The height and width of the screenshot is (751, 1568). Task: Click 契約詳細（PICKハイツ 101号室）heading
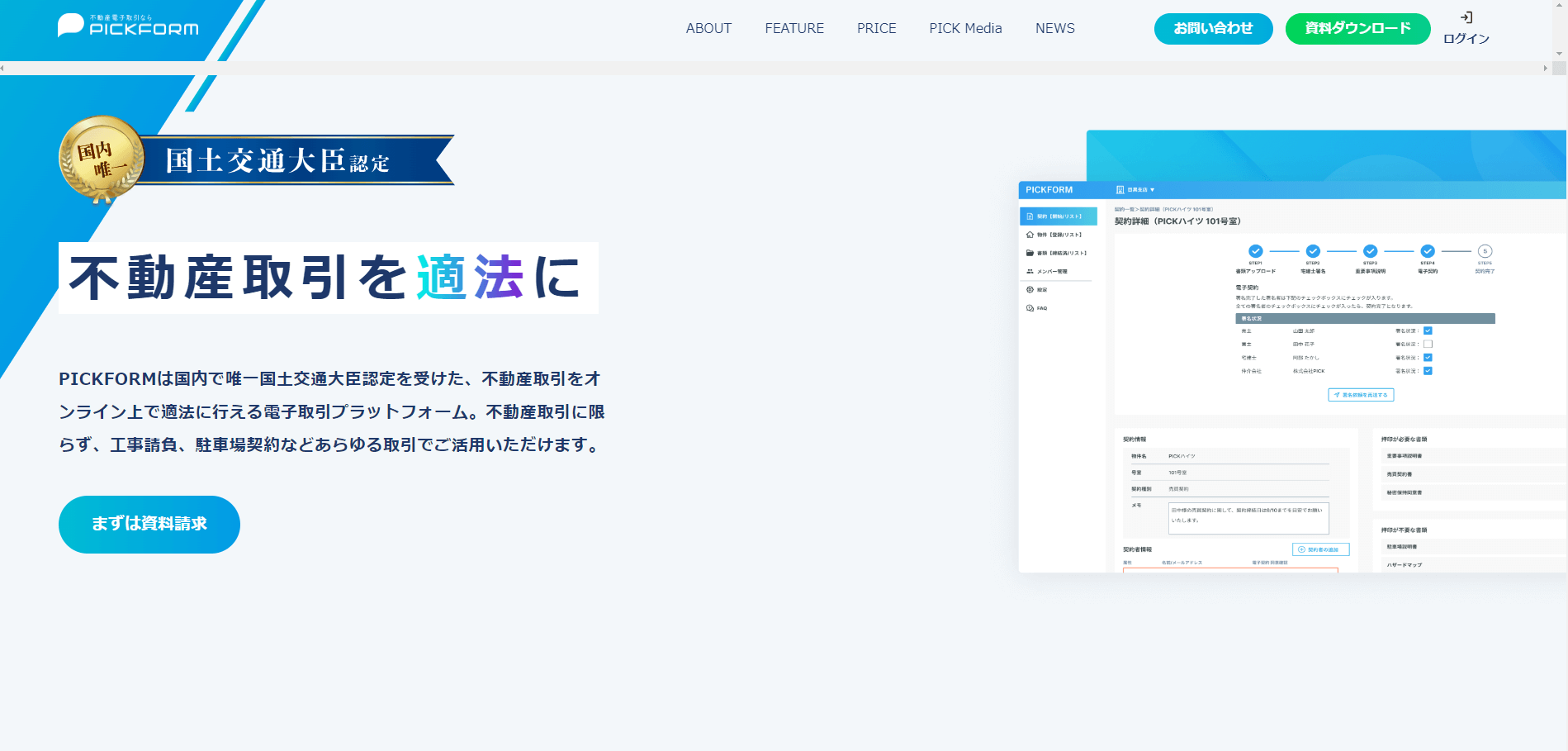click(1177, 221)
